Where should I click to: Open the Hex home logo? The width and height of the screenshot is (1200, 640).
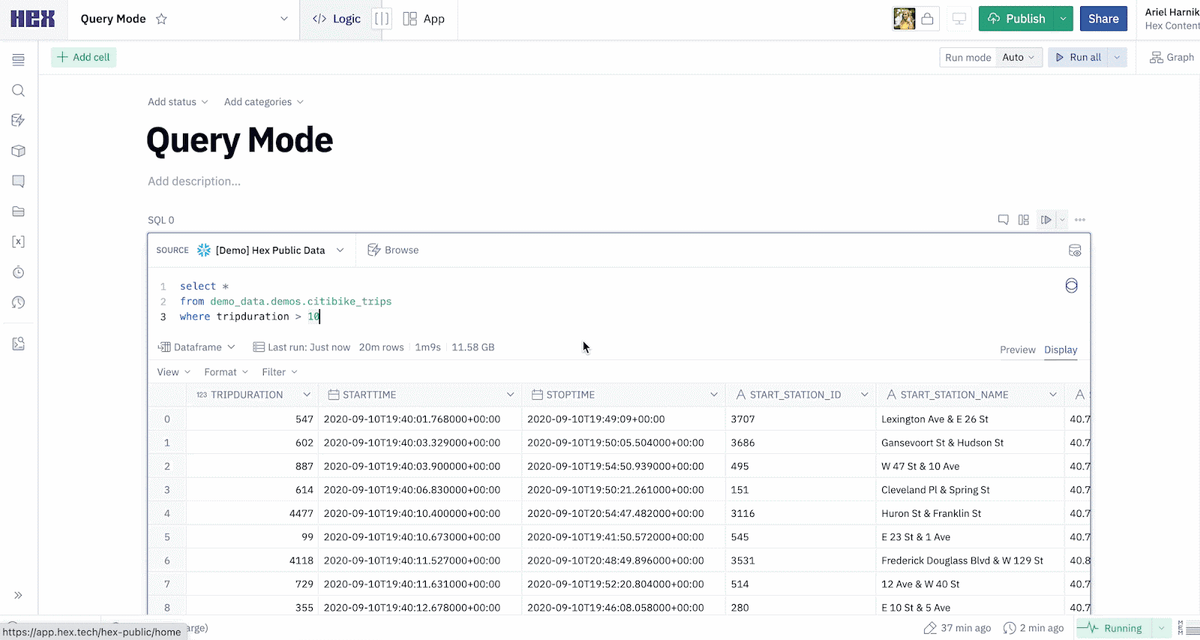coord(32,18)
